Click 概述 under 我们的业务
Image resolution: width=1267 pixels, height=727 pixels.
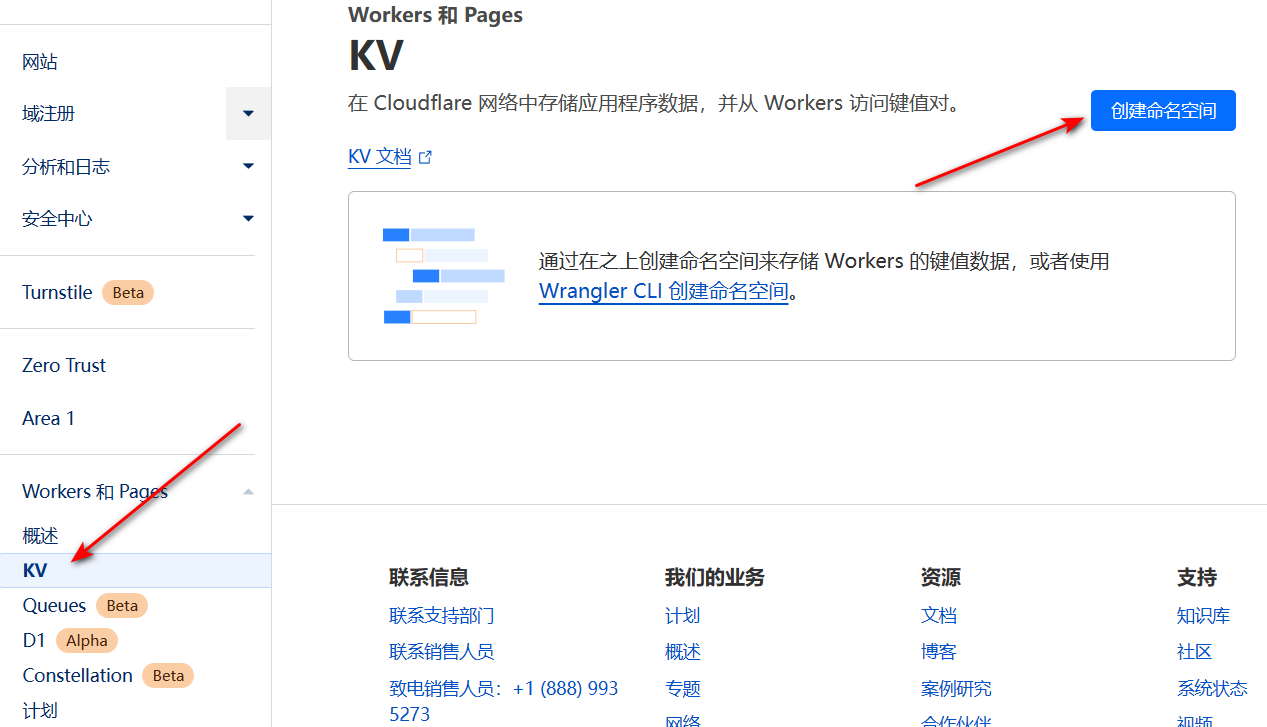tap(682, 651)
